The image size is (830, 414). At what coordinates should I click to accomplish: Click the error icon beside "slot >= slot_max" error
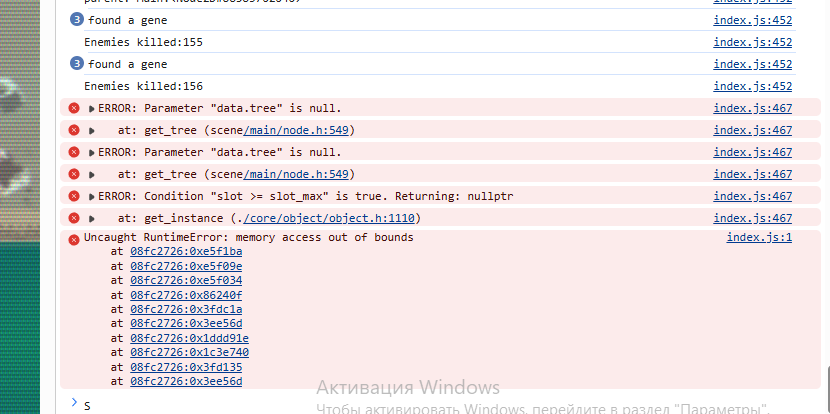[x=74, y=196]
